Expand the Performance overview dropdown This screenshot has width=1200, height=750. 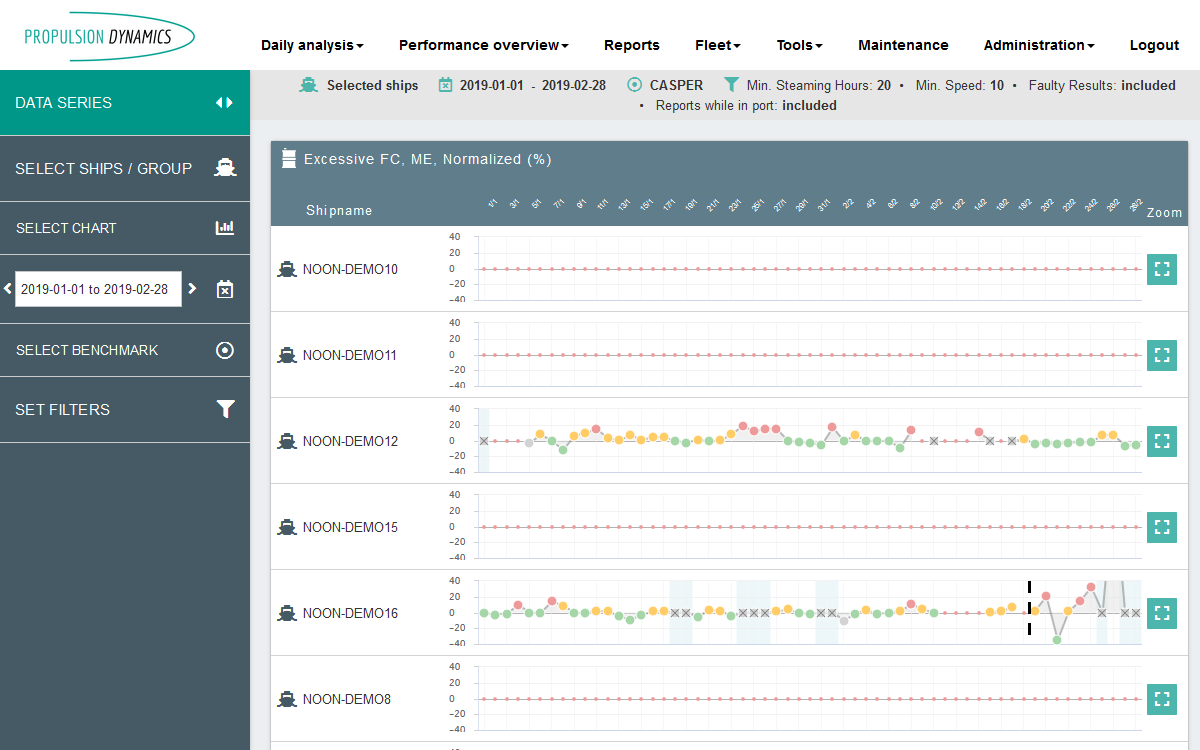[483, 45]
